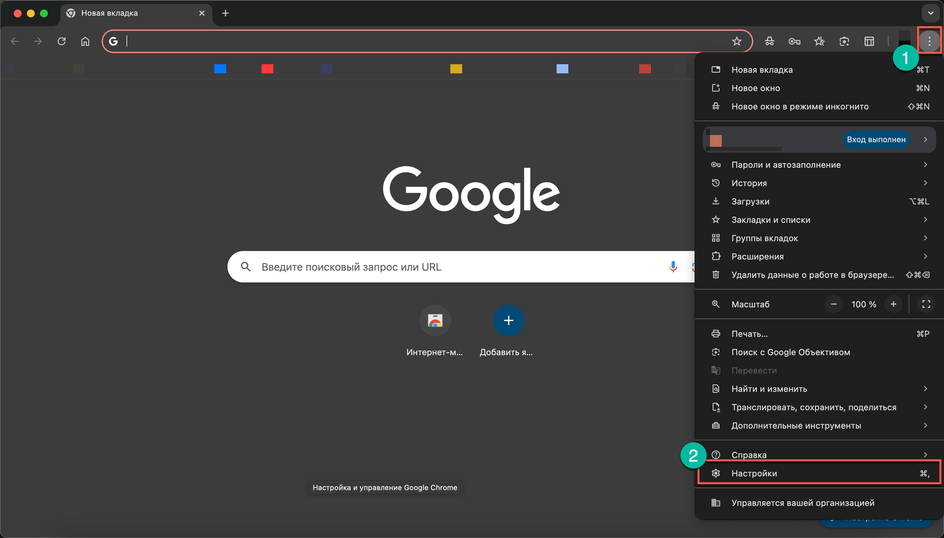Screen dimensions: 944x538
Task: Open the "Интернет-м..." shortcut tile
Action: tap(435, 331)
